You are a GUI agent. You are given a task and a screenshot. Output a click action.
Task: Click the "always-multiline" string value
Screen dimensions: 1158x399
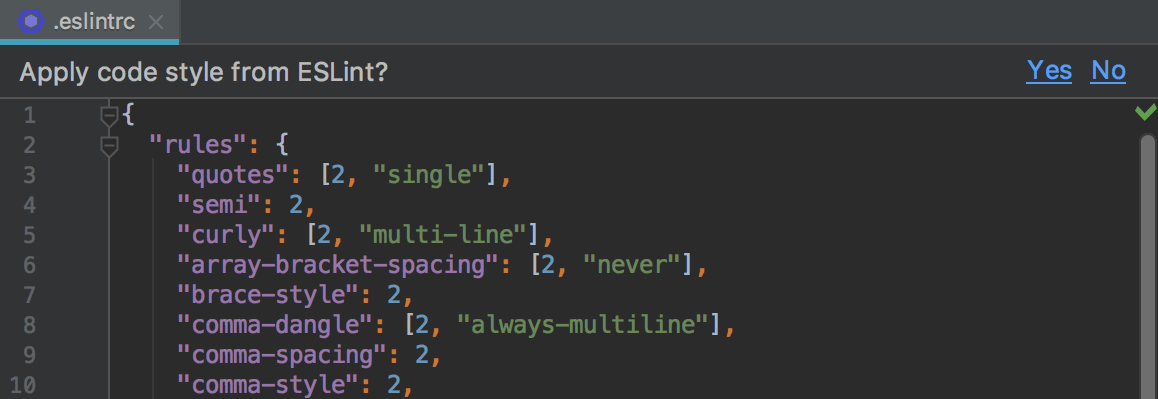pyautogui.click(x=583, y=324)
